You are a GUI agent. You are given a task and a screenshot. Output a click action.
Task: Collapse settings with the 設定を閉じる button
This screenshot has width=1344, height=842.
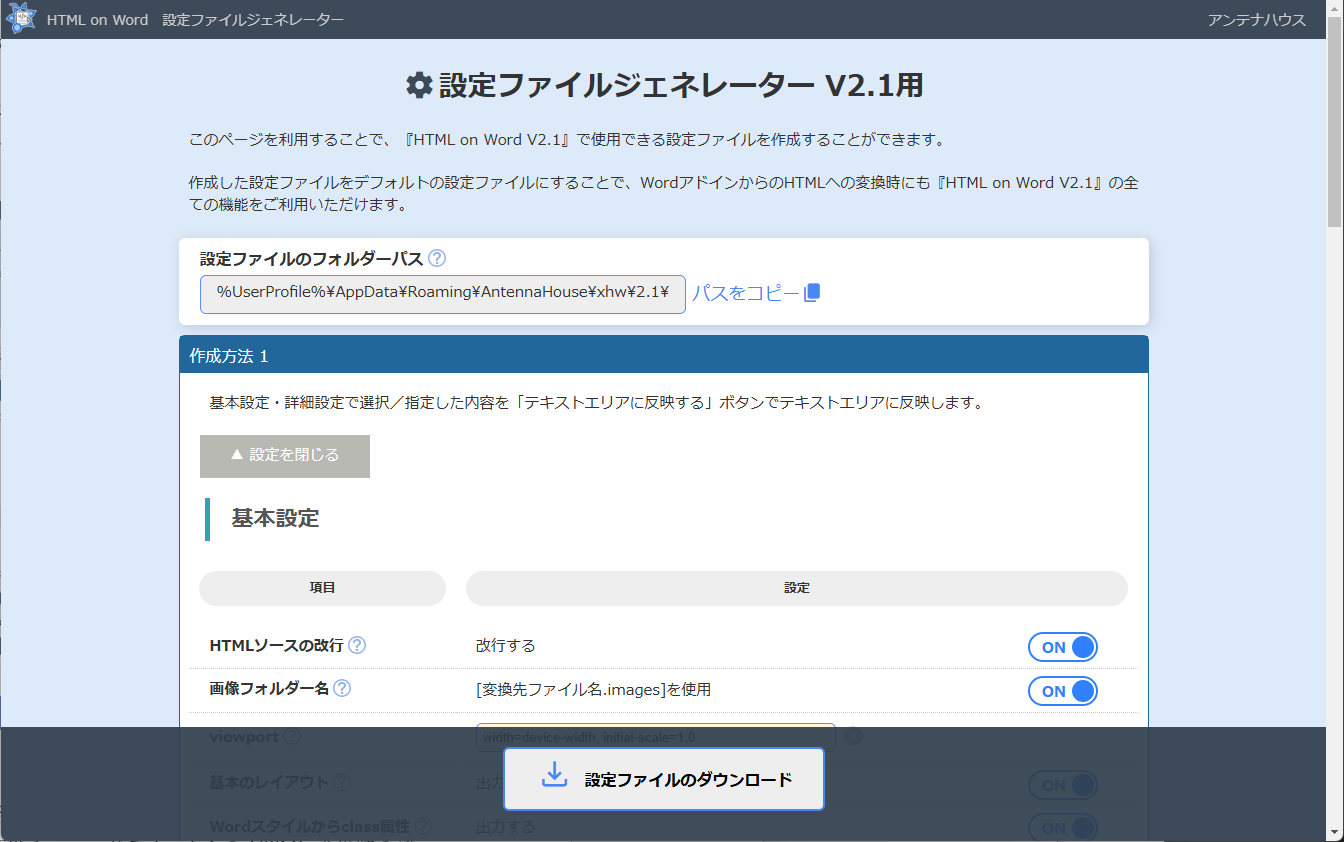point(284,456)
